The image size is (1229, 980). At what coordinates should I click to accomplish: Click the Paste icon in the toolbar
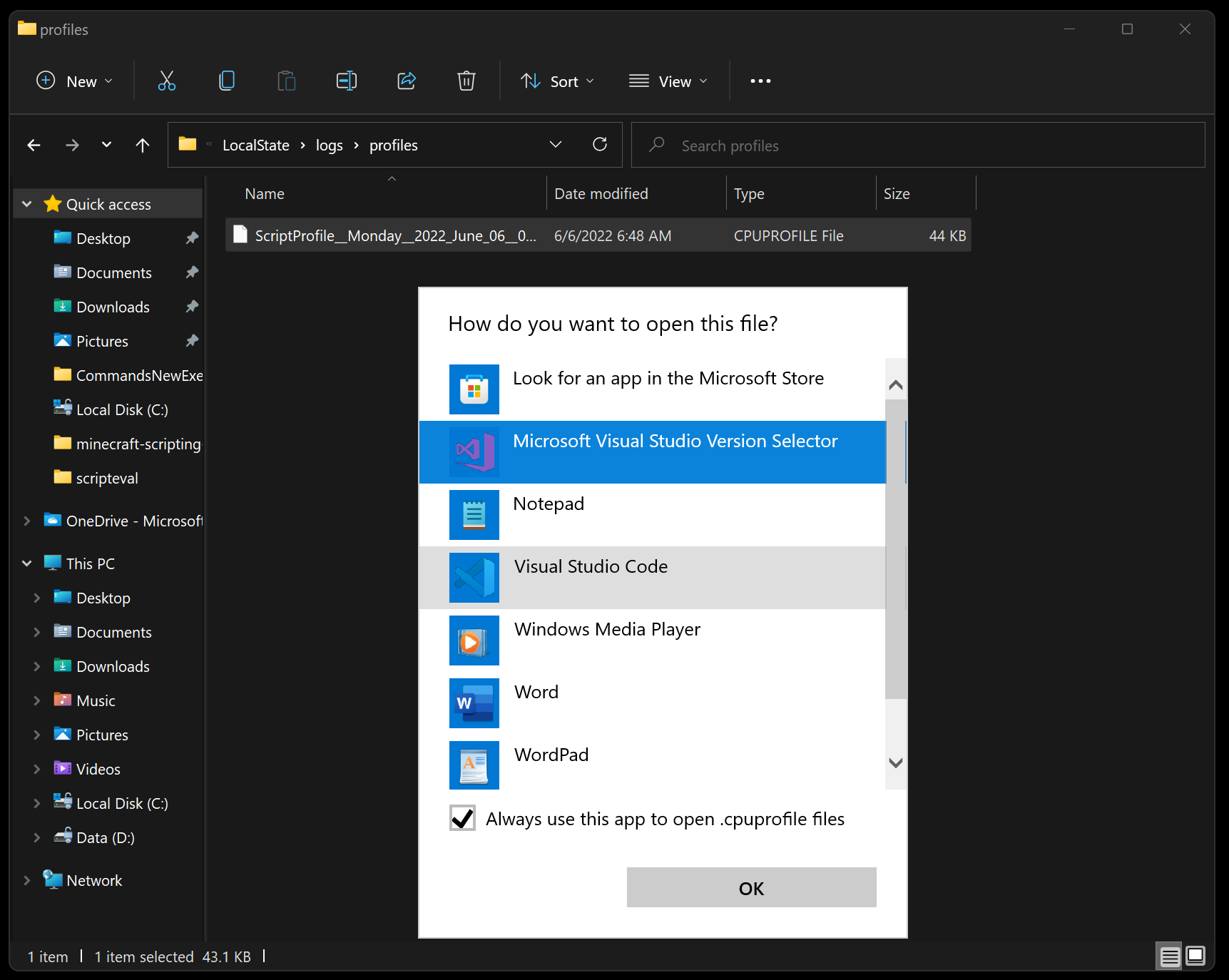pos(287,81)
